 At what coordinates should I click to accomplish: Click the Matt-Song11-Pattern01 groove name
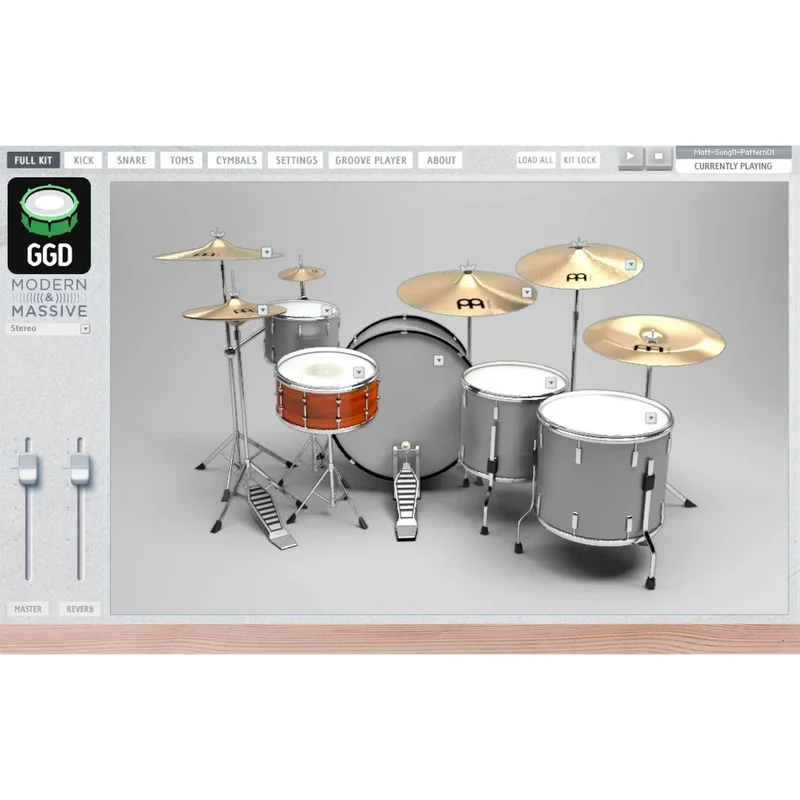tap(734, 152)
